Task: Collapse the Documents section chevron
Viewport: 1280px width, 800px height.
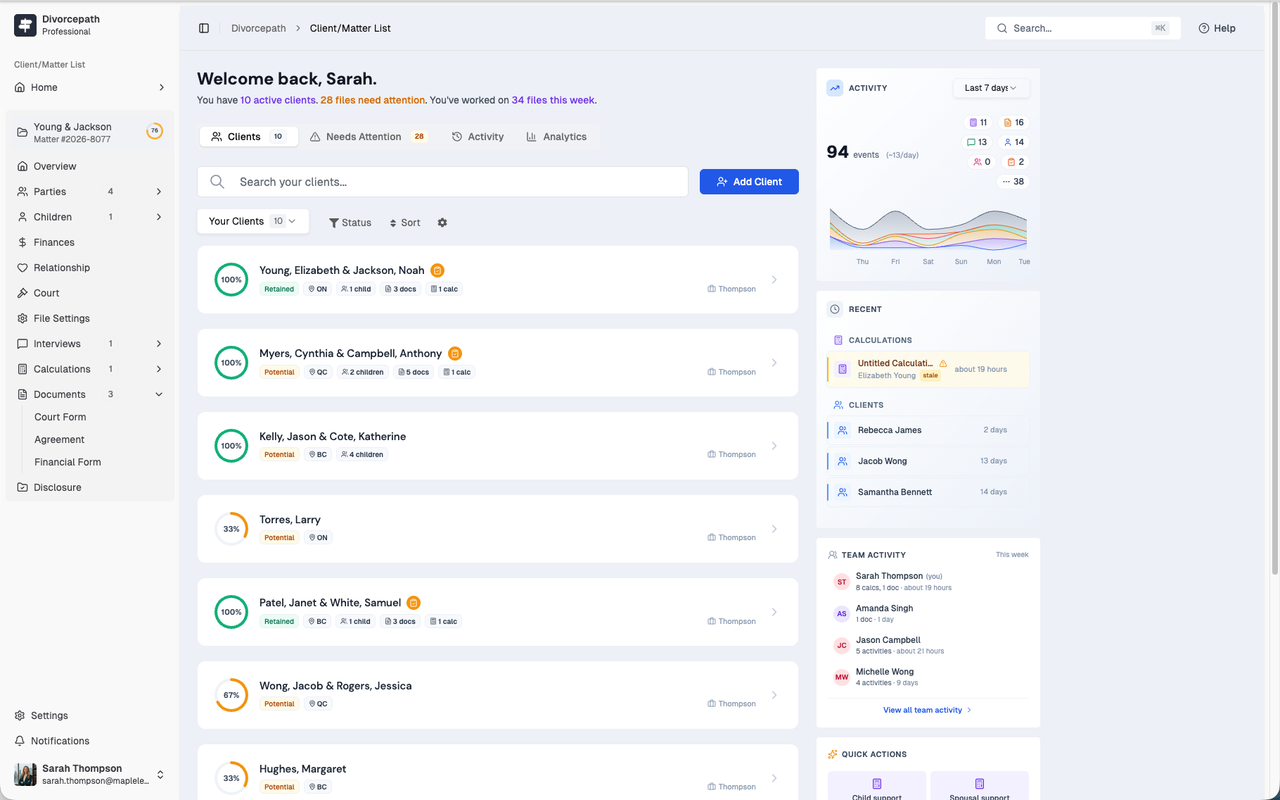Action: click(x=159, y=394)
